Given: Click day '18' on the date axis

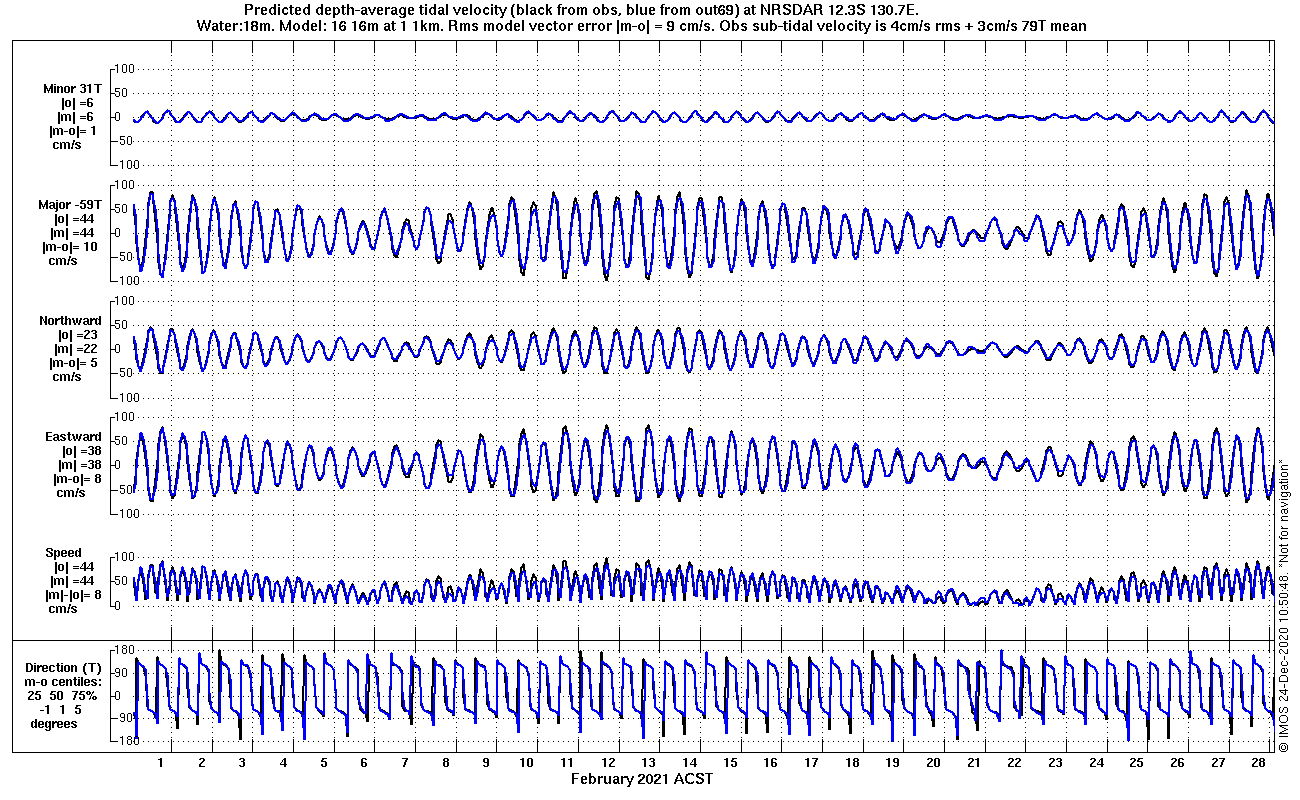Looking at the screenshot, I should (x=851, y=763).
